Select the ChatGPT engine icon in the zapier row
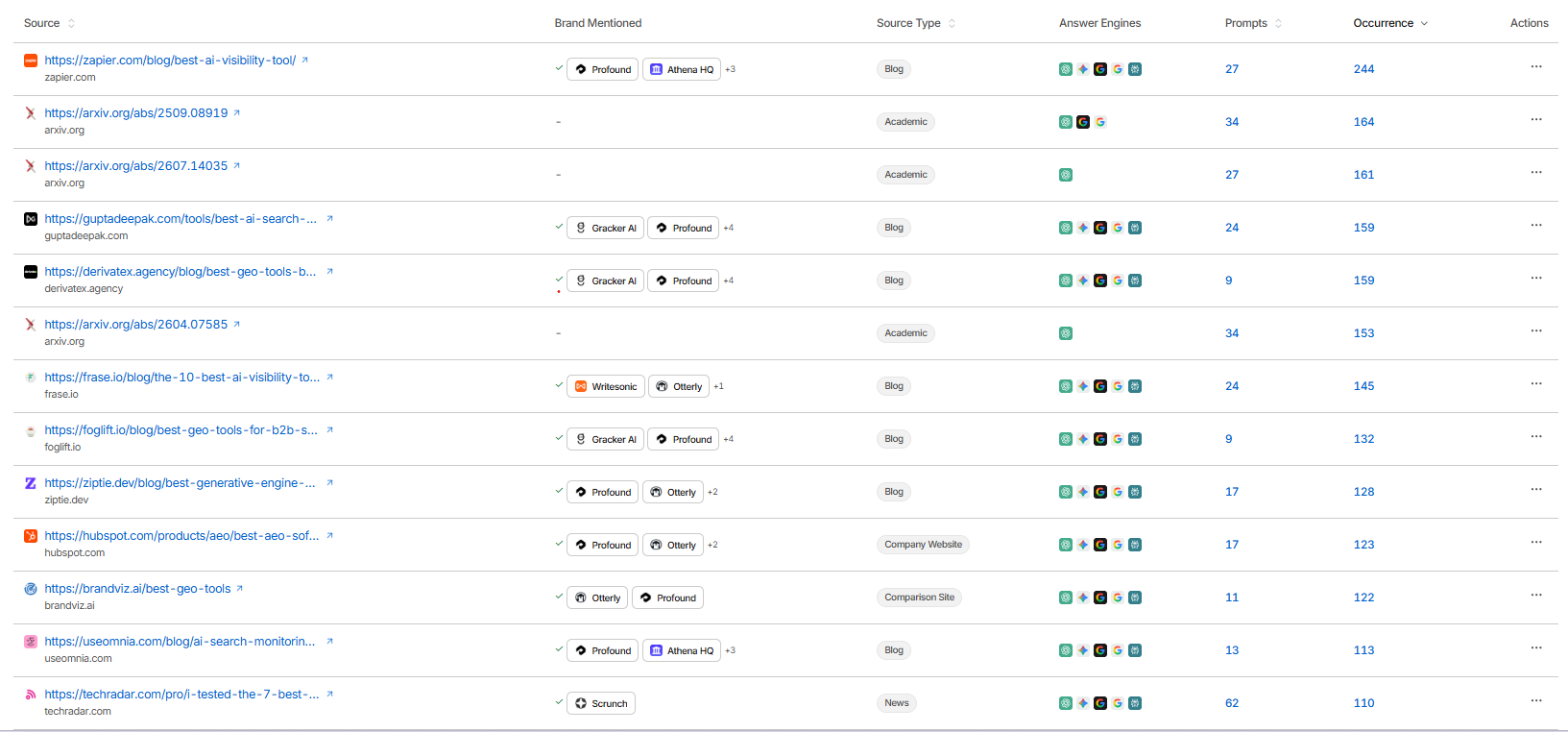This screenshot has height=732, width=1568. pos(1066,69)
